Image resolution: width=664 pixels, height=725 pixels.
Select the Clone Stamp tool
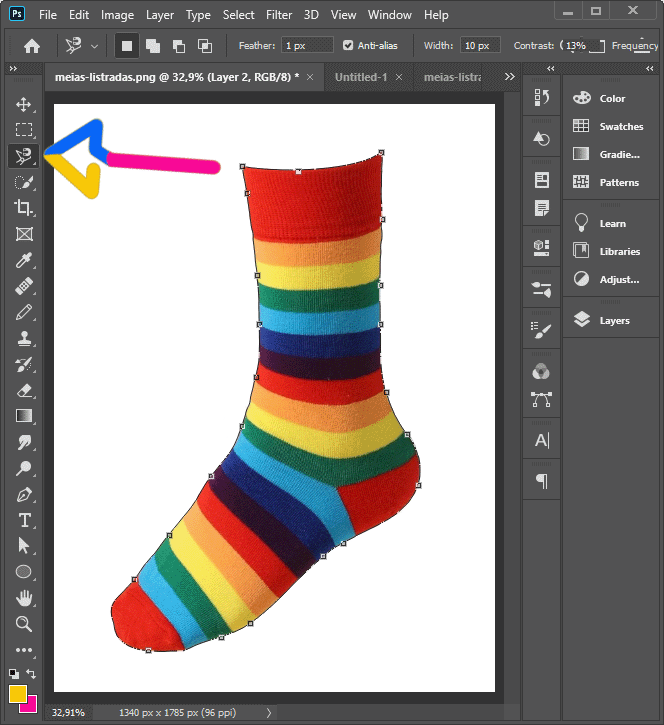tap(24, 338)
